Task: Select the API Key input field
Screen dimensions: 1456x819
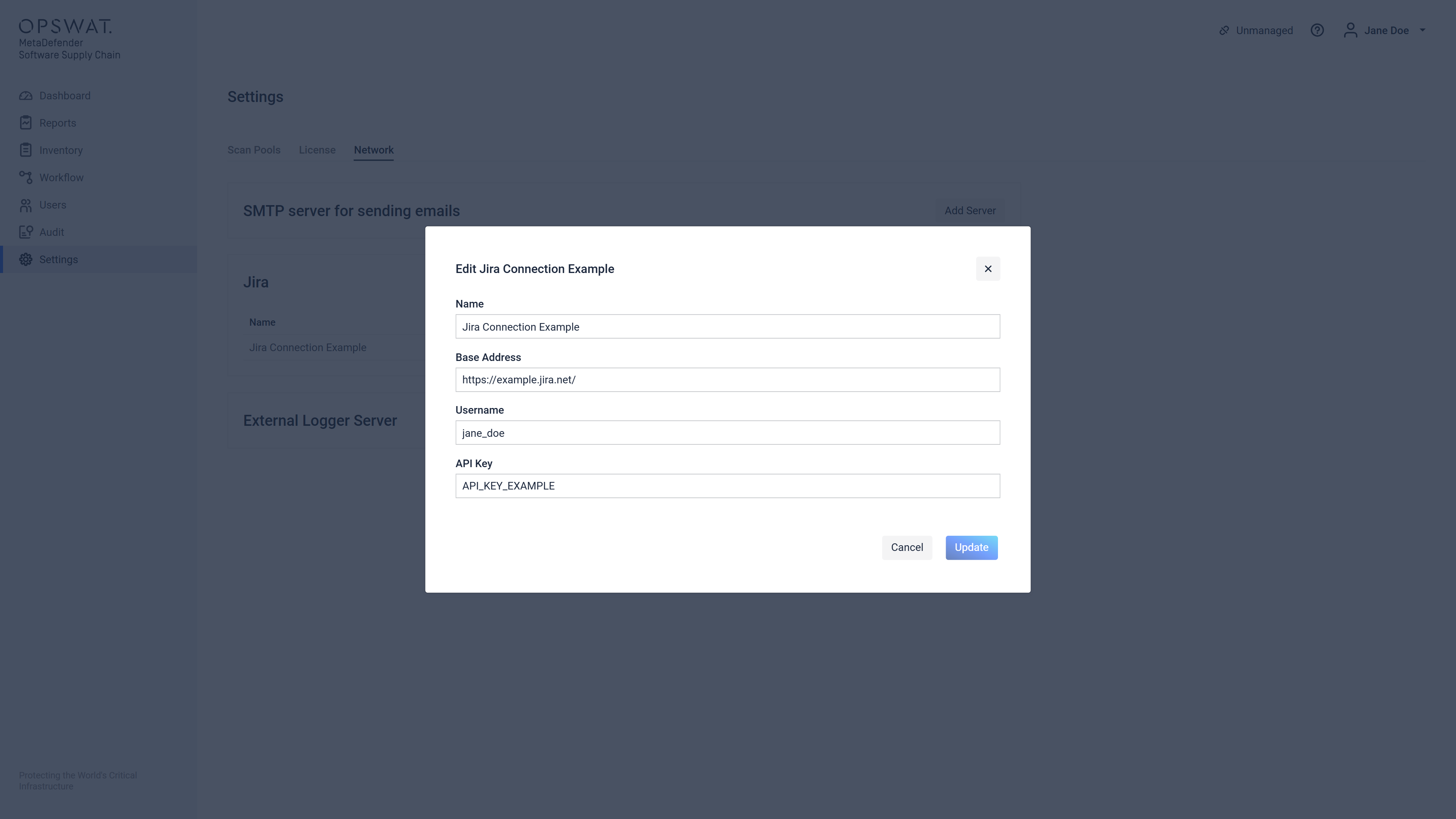Action: [x=728, y=486]
